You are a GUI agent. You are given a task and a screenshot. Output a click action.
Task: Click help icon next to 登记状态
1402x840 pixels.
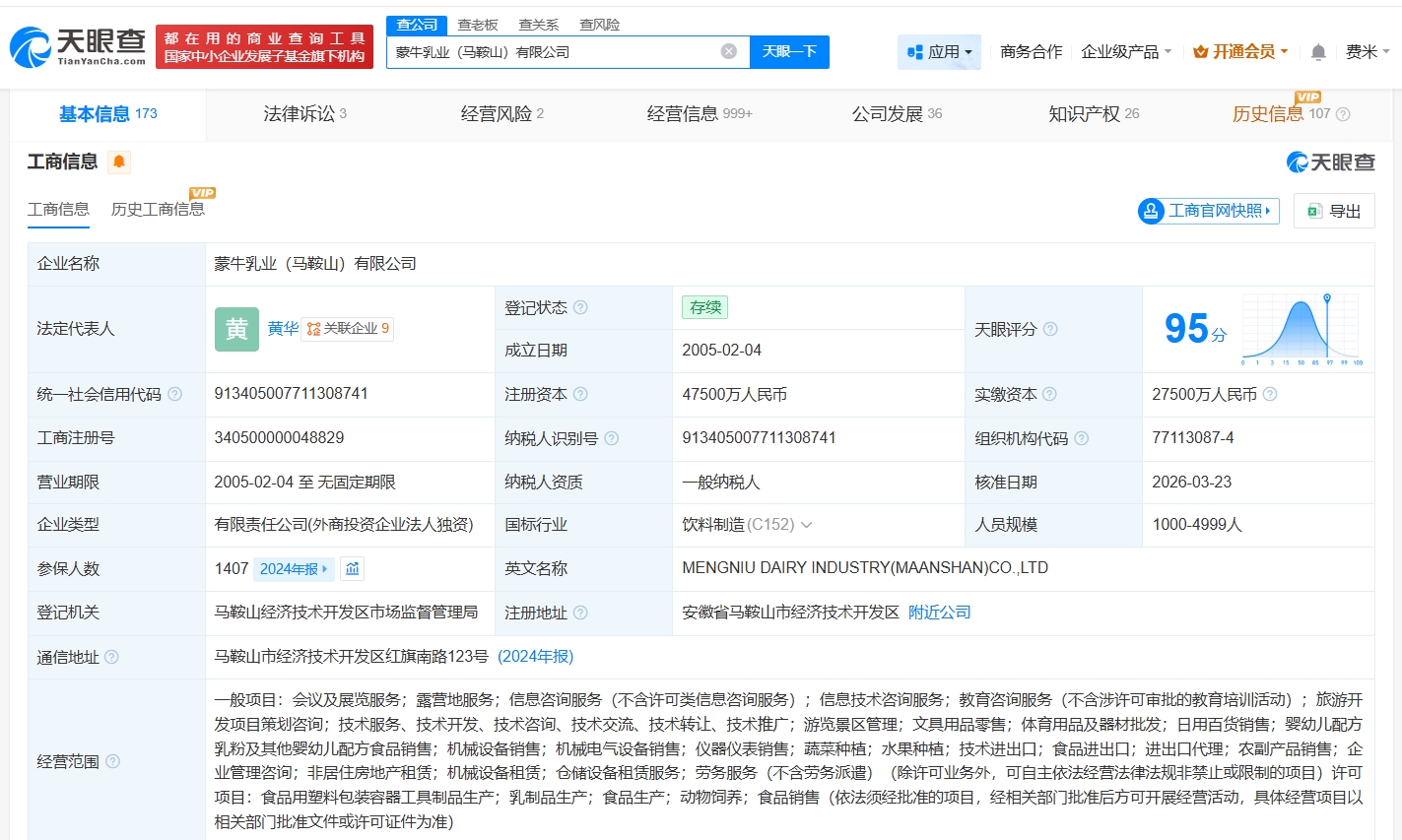[x=580, y=307]
